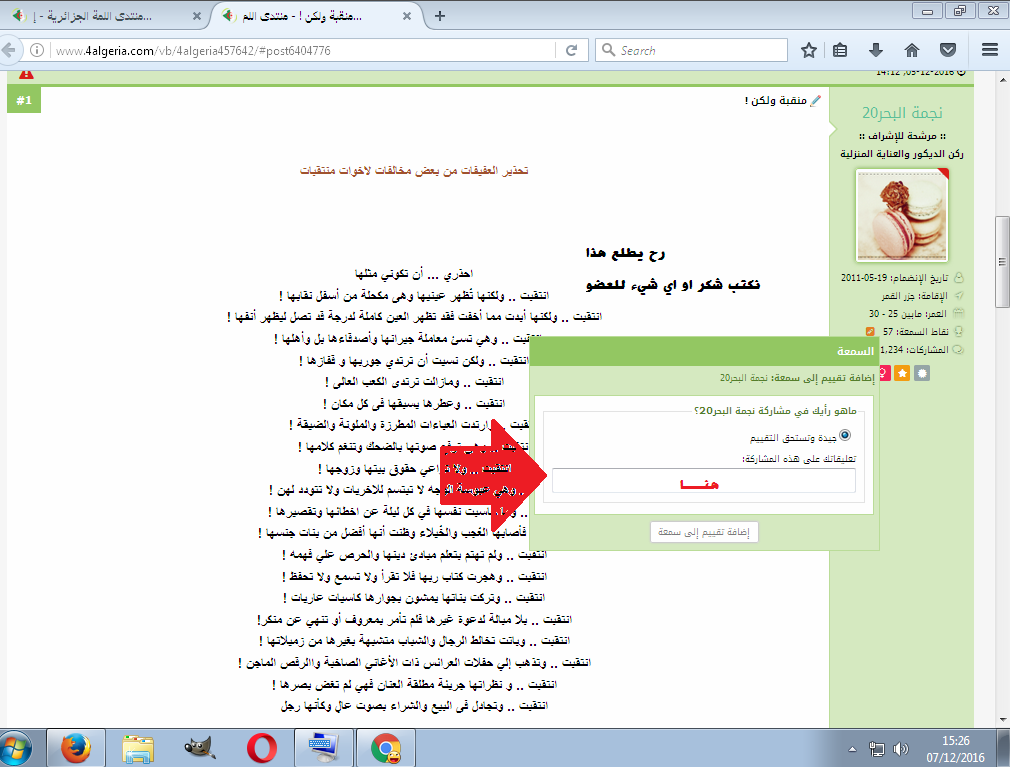Open a new browser tab
The width and height of the screenshot is (1010, 767).
coord(440,15)
